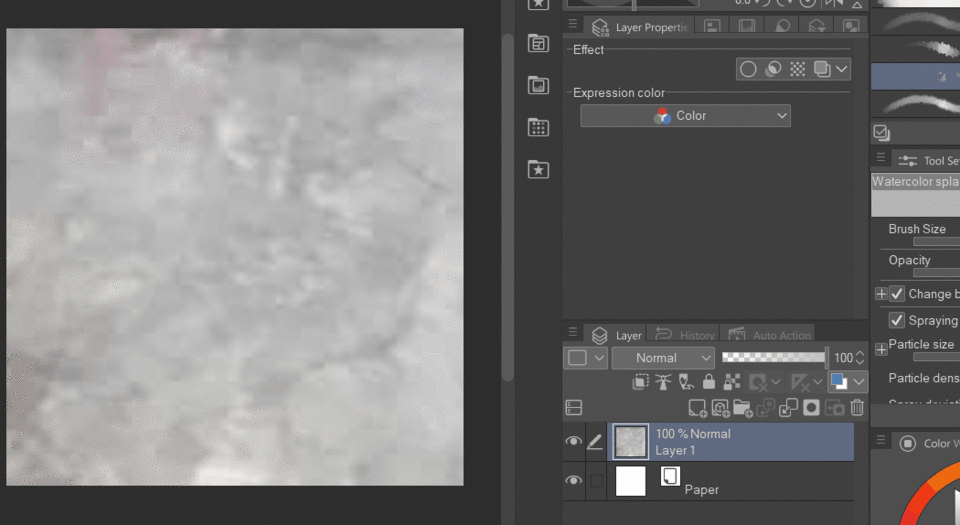Viewport: 960px width, 525px height.
Task: Expand the Change brush plus expander
Action: click(881, 294)
